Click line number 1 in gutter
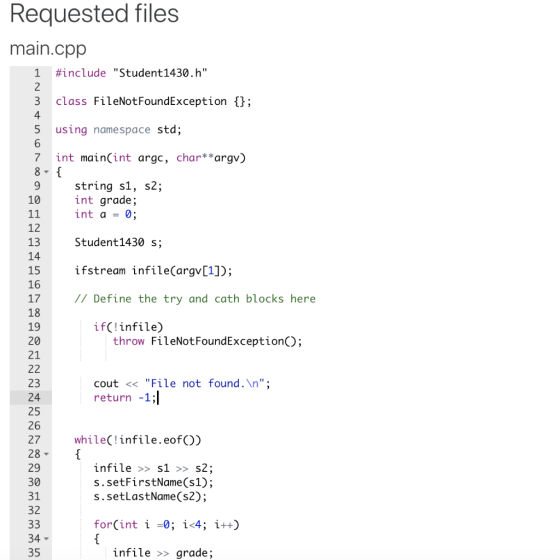Image resolution: width=560 pixels, height=560 pixels. point(37,73)
